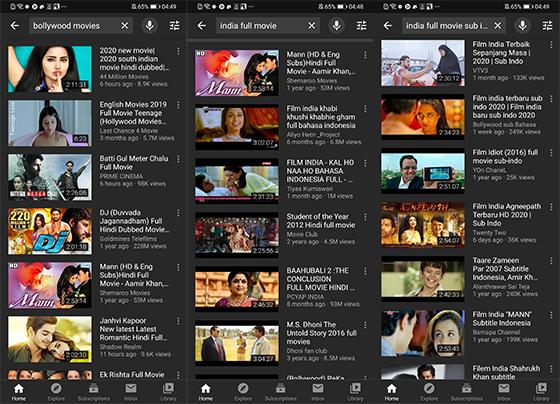Select Home tab on bollywood movies screen
This screenshot has height=404, width=560.
click(19, 392)
